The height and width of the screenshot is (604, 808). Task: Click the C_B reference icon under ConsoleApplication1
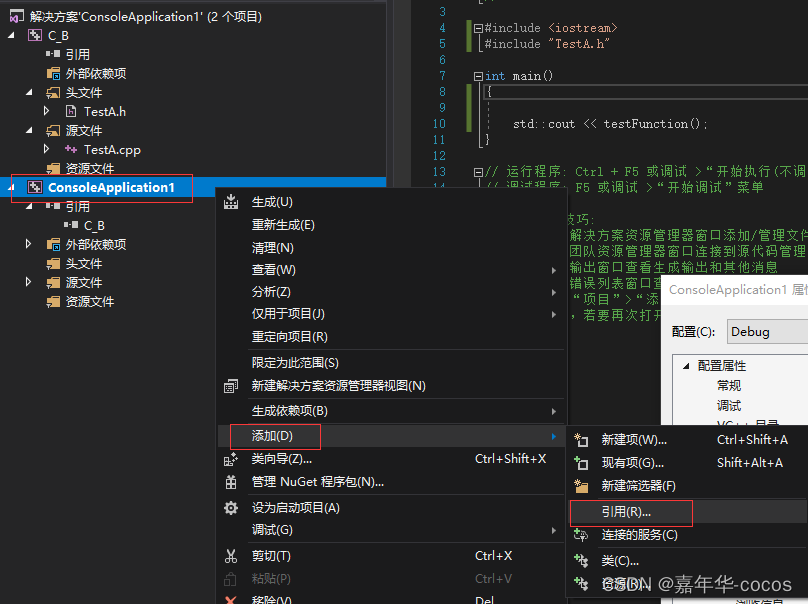71,225
